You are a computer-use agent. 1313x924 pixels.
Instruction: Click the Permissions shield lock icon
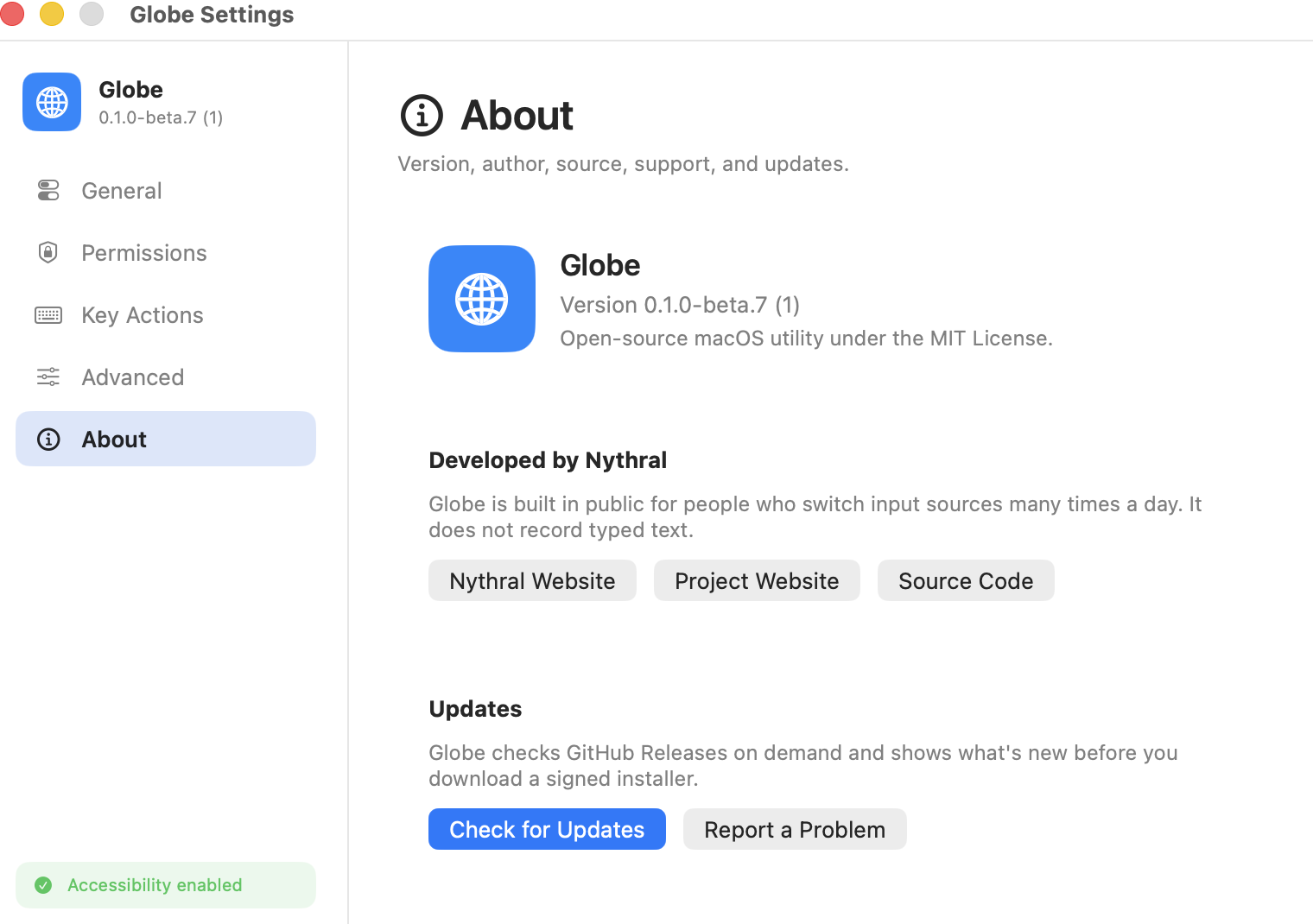tap(48, 252)
